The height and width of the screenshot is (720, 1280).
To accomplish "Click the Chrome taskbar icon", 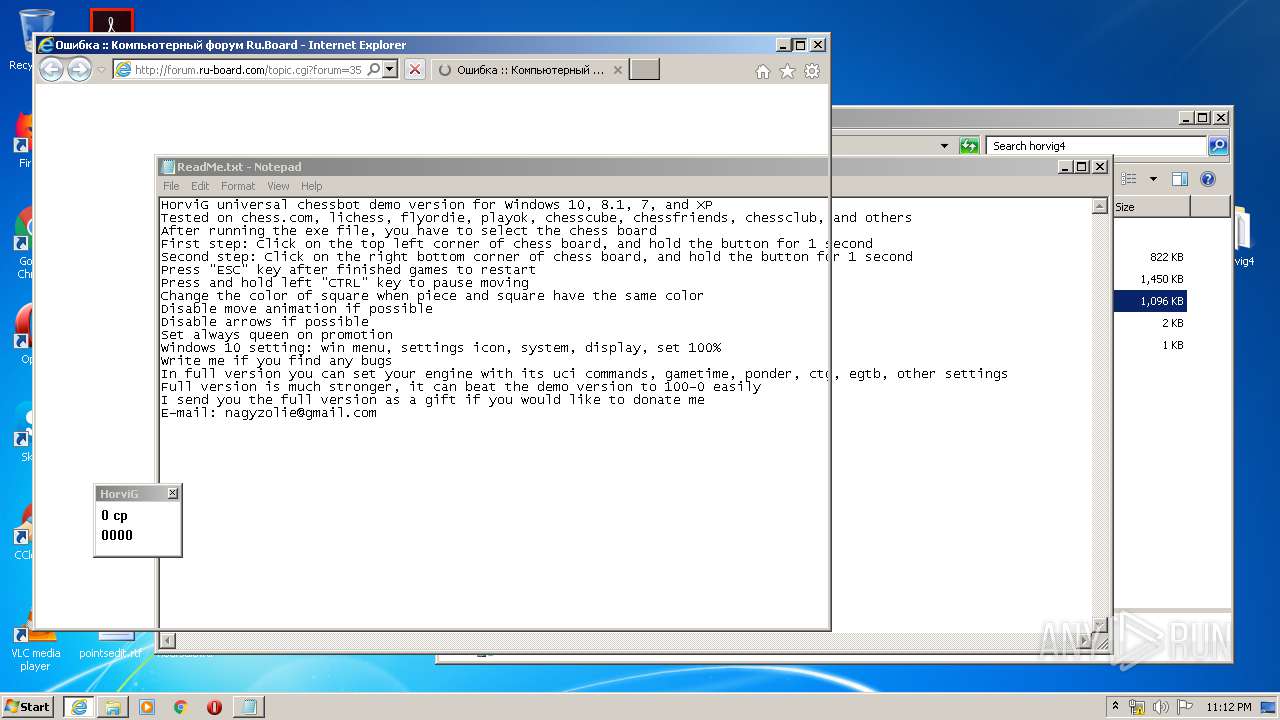I will 180,706.
